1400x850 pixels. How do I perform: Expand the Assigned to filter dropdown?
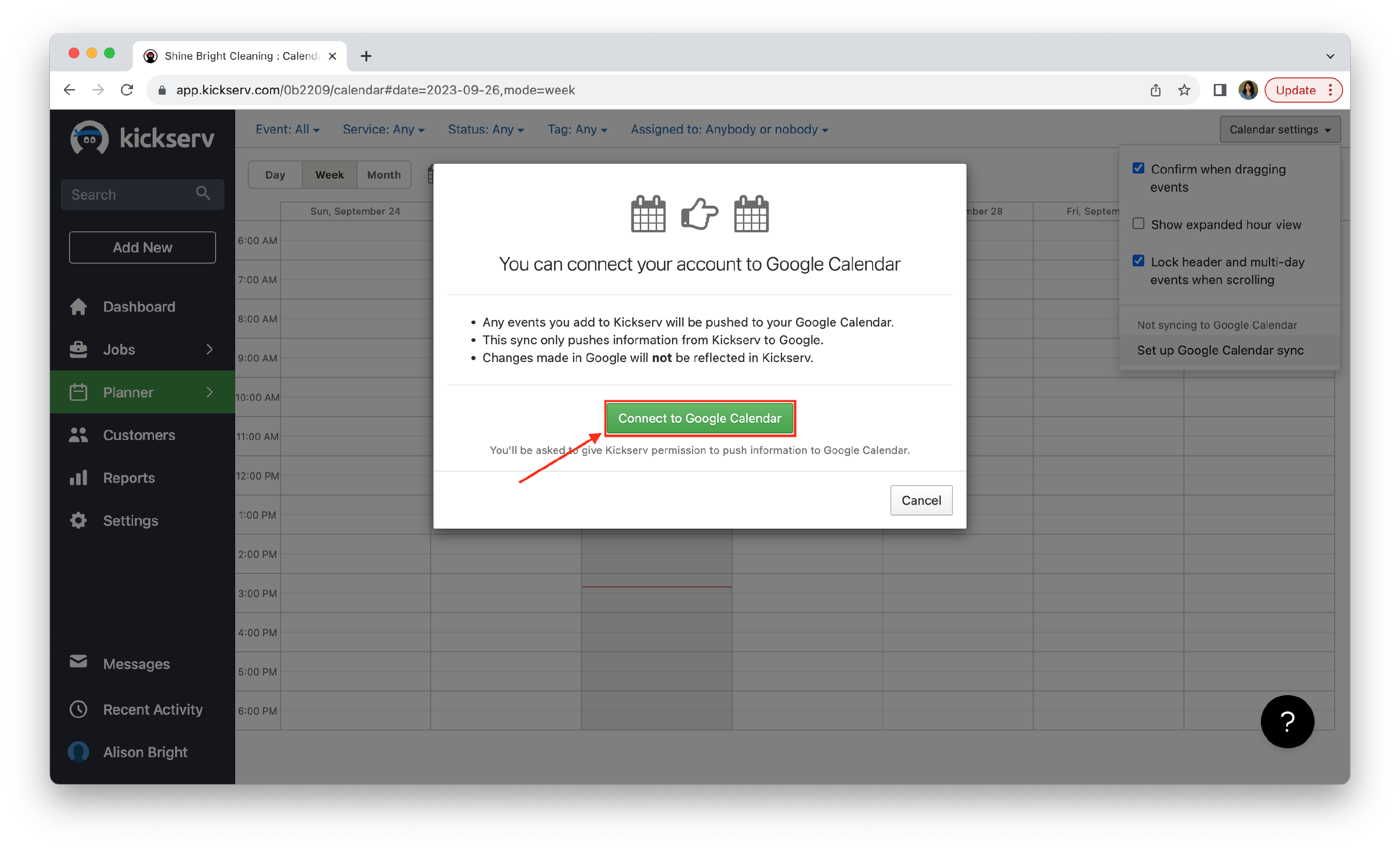(x=729, y=130)
